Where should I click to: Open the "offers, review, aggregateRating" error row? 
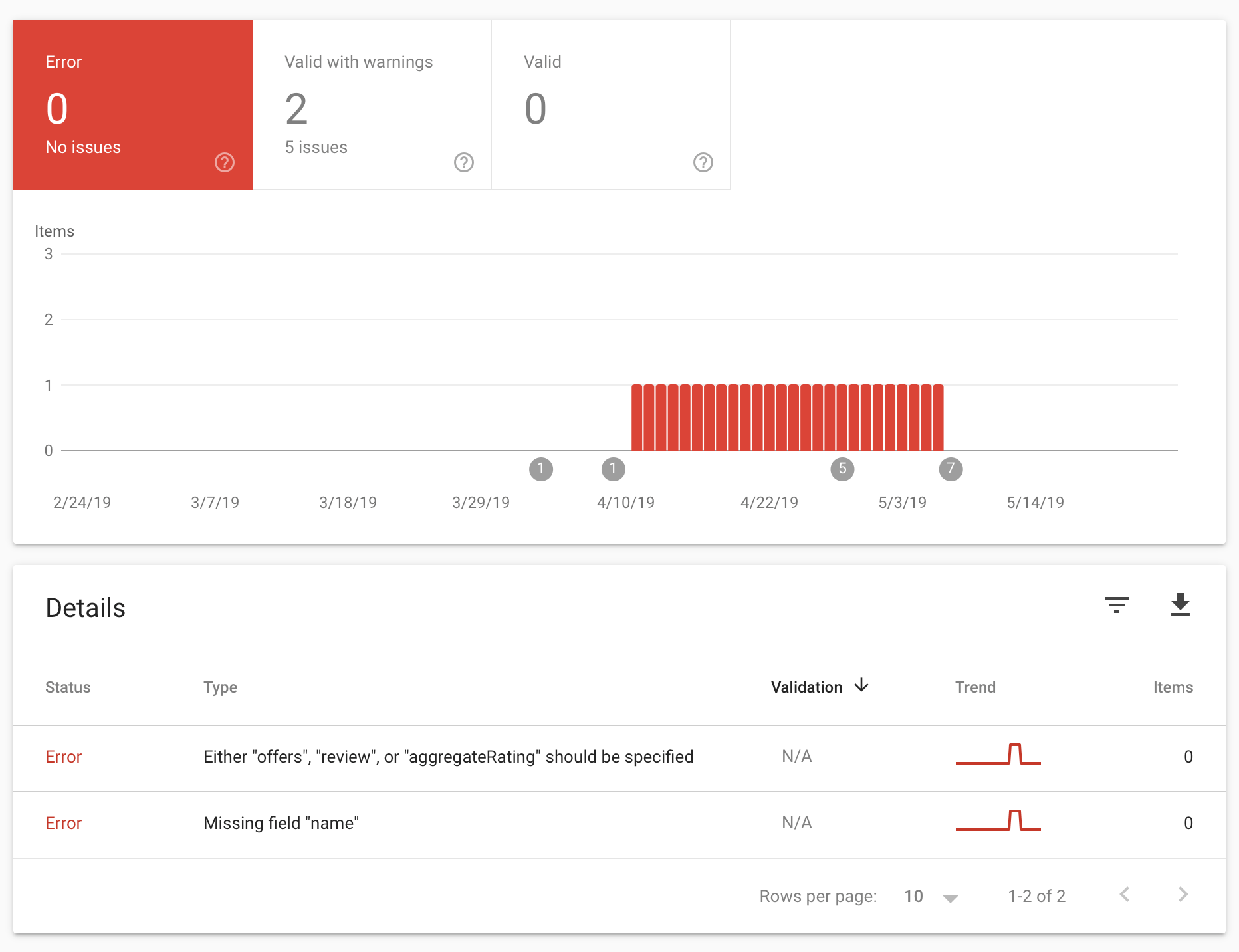click(x=448, y=757)
